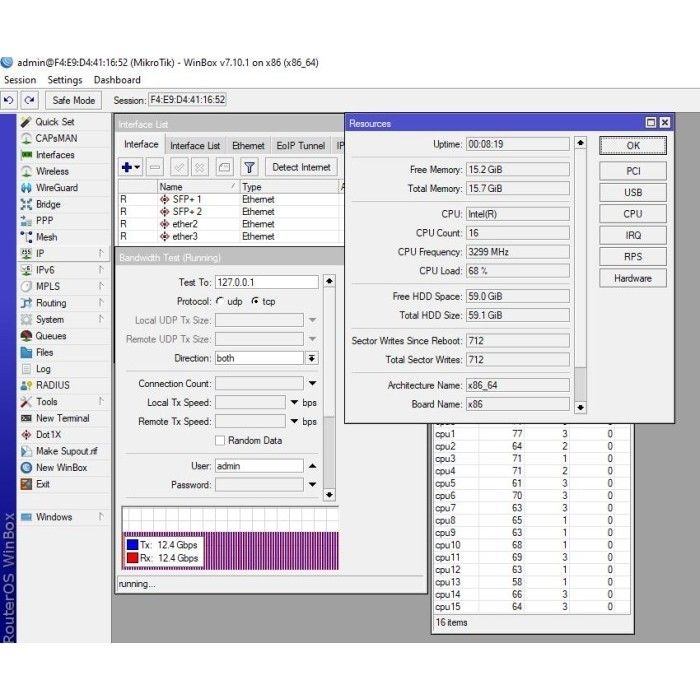Click the disable (X) interface button
The height and width of the screenshot is (700, 700).
200,167
